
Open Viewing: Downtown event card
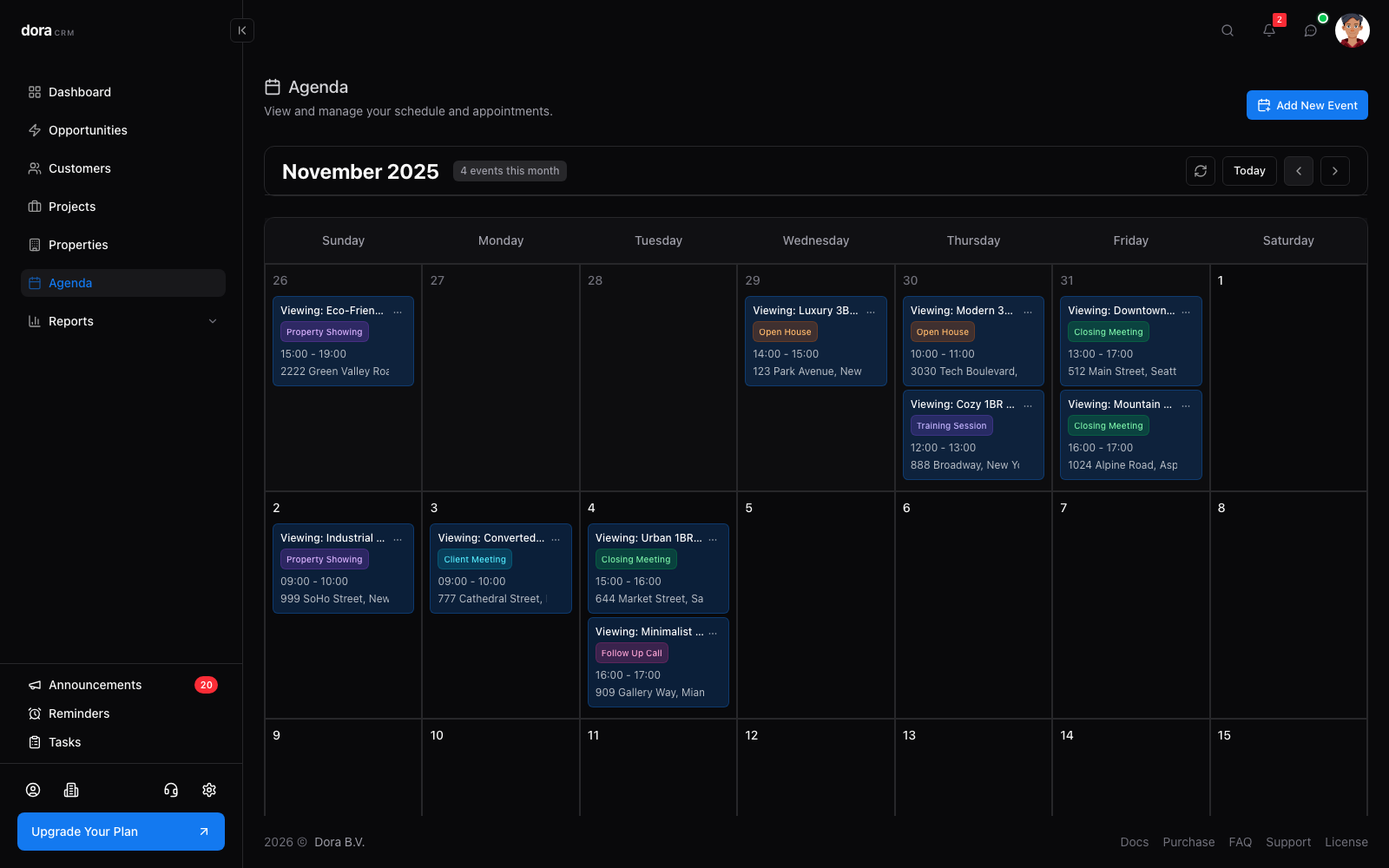(1131, 341)
